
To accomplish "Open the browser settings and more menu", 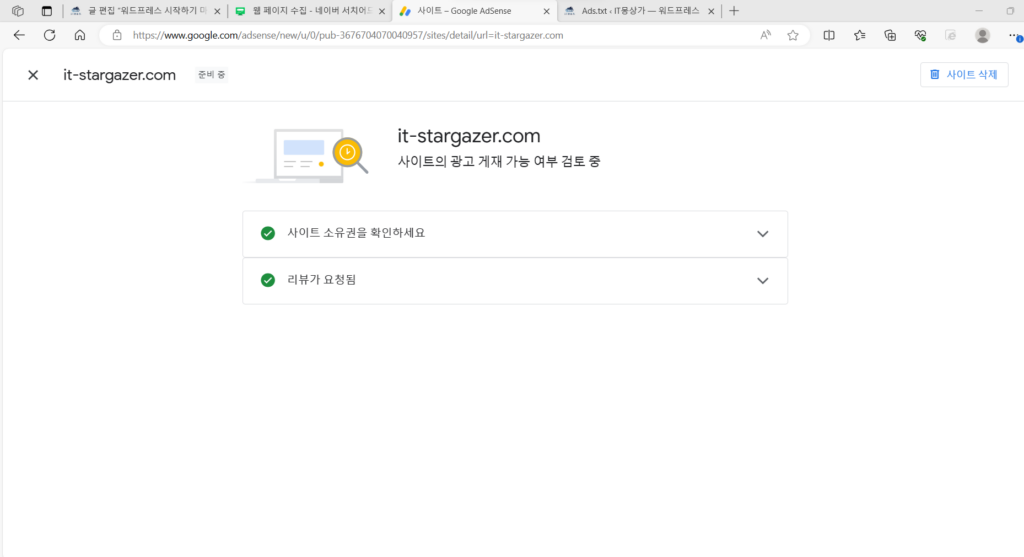I will click(1015, 35).
